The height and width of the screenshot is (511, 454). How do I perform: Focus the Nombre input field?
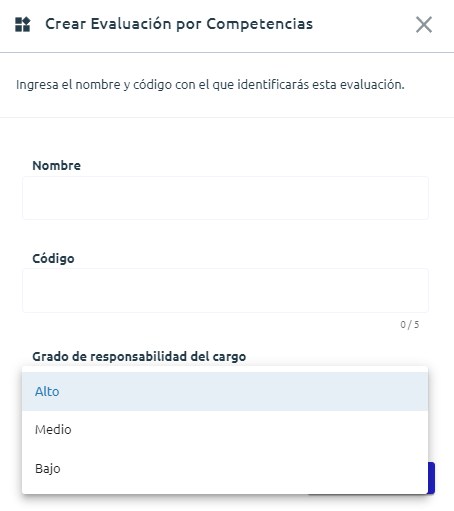(x=225, y=198)
